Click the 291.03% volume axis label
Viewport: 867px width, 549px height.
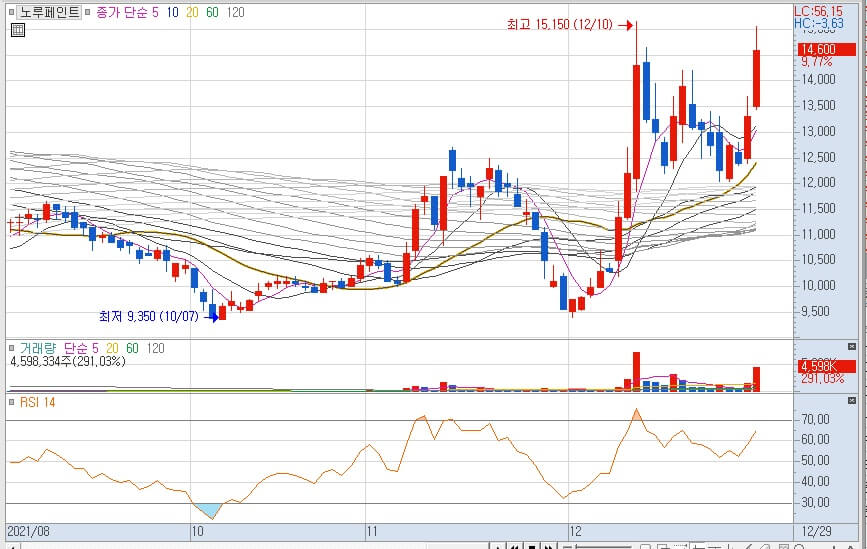[x=823, y=379]
